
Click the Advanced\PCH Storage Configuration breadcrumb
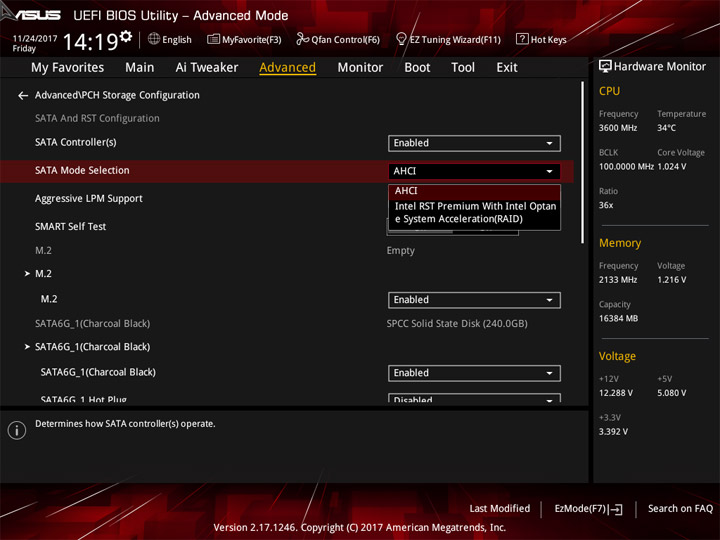[x=117, y=95]
